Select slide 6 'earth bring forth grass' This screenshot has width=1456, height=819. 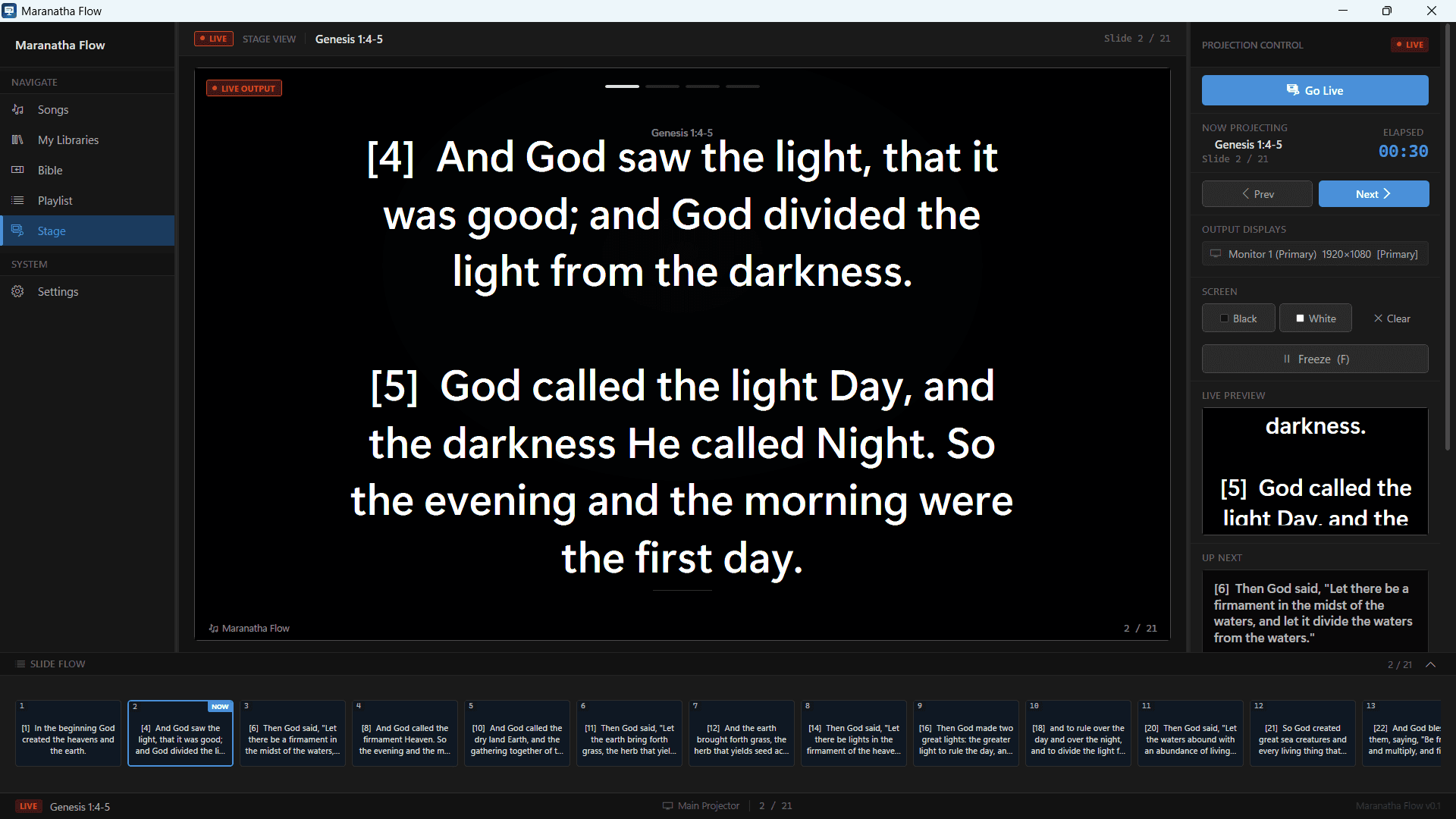[629, 733]
